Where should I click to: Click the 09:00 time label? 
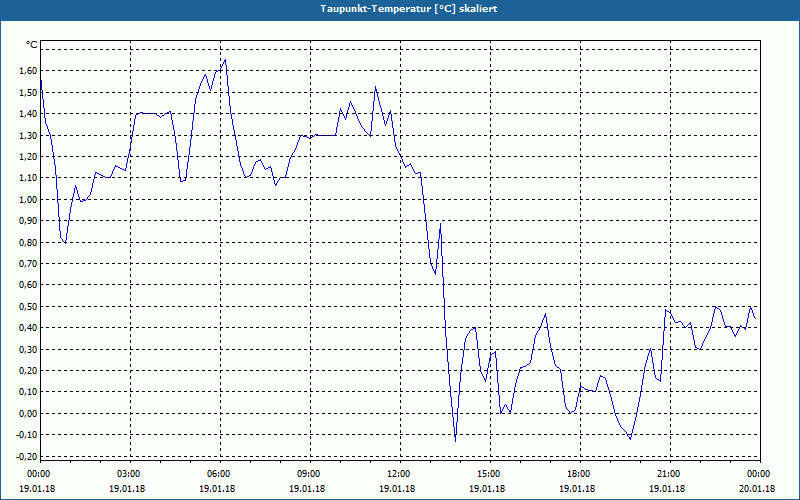[310, 474]
